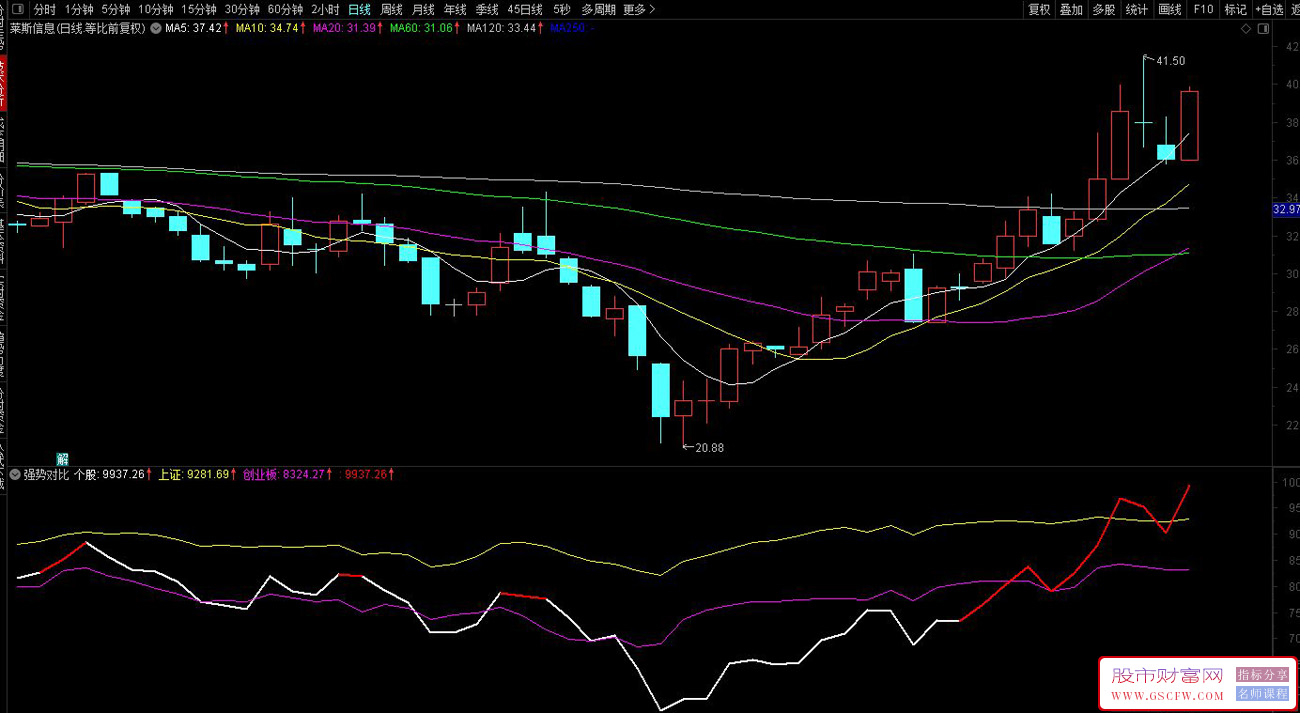Select the 45日线 period tab
This screenshot has height=713, width=1300.
tap(525, 9)
